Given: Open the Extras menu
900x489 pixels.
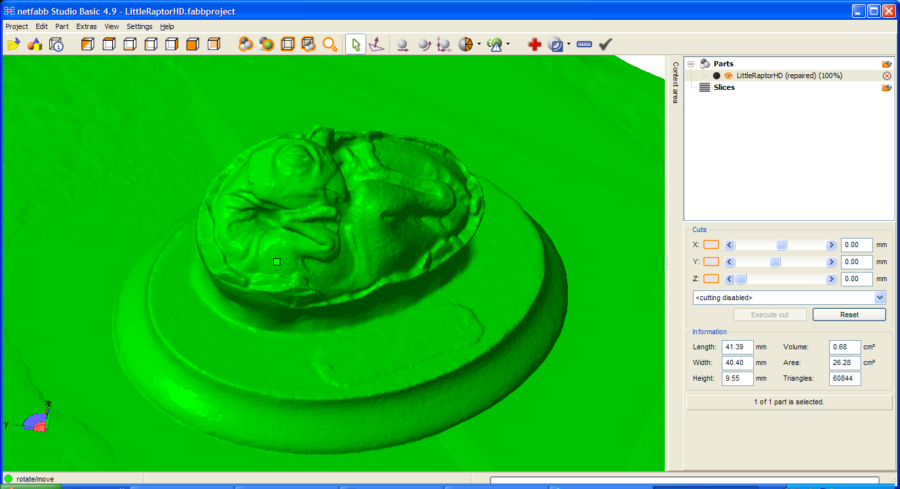Looking at the screenshot, I should [87, 26].
